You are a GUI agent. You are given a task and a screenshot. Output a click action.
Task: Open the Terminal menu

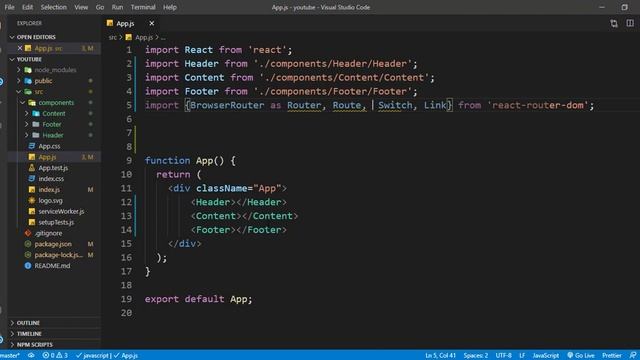[x=143, y=7]
